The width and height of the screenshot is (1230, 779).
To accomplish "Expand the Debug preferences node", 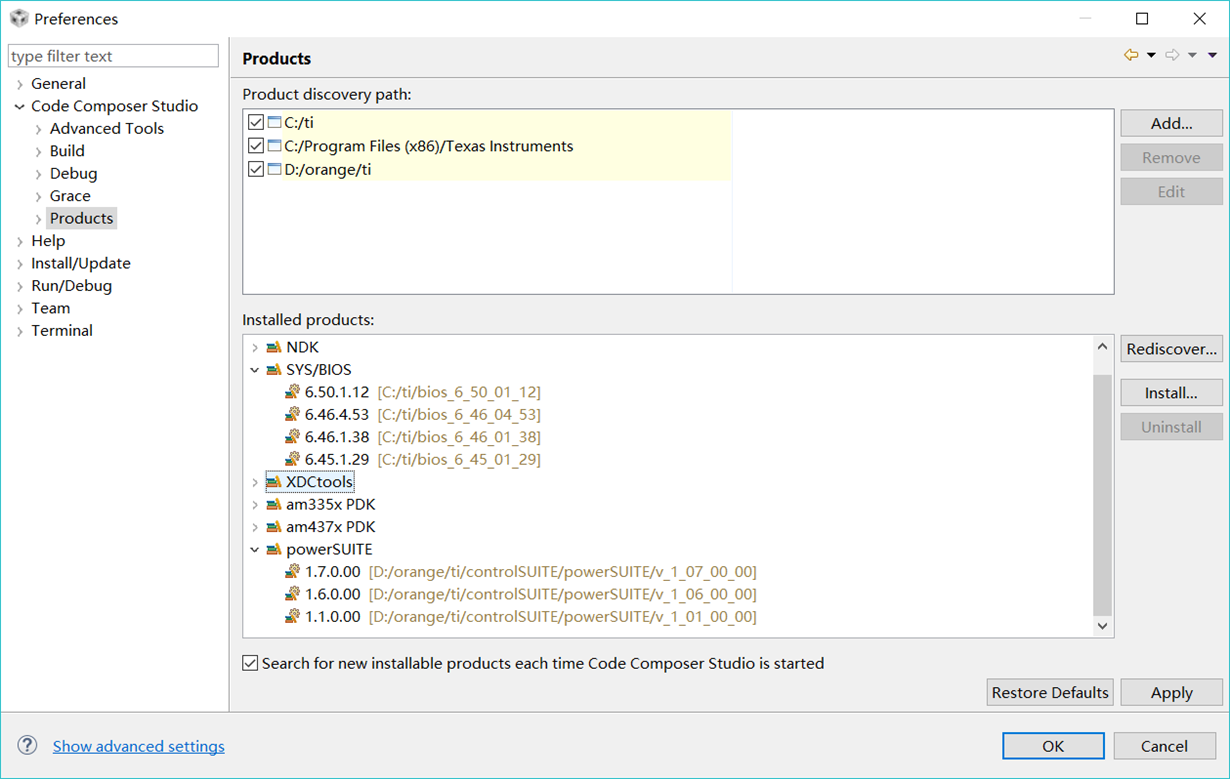I will click(x=39, y=174).
